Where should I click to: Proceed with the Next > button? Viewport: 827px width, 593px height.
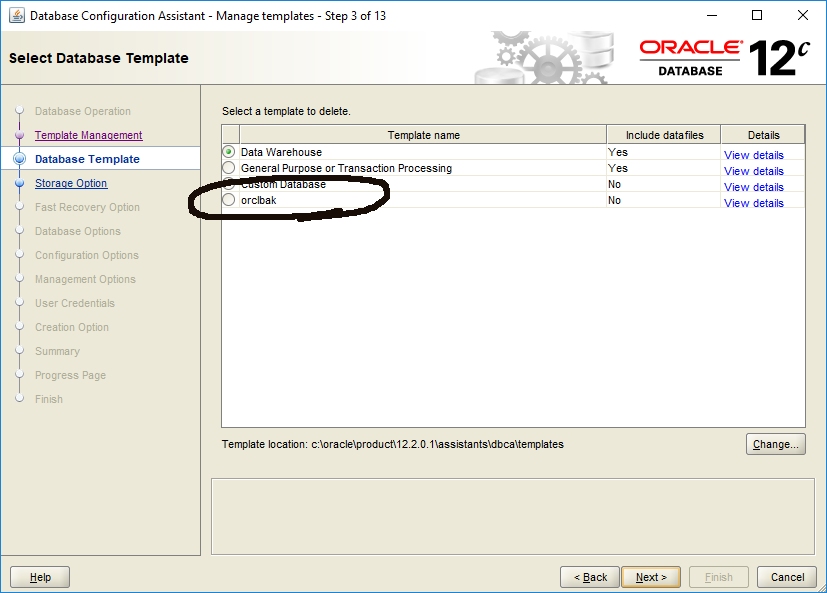[651, 577]
